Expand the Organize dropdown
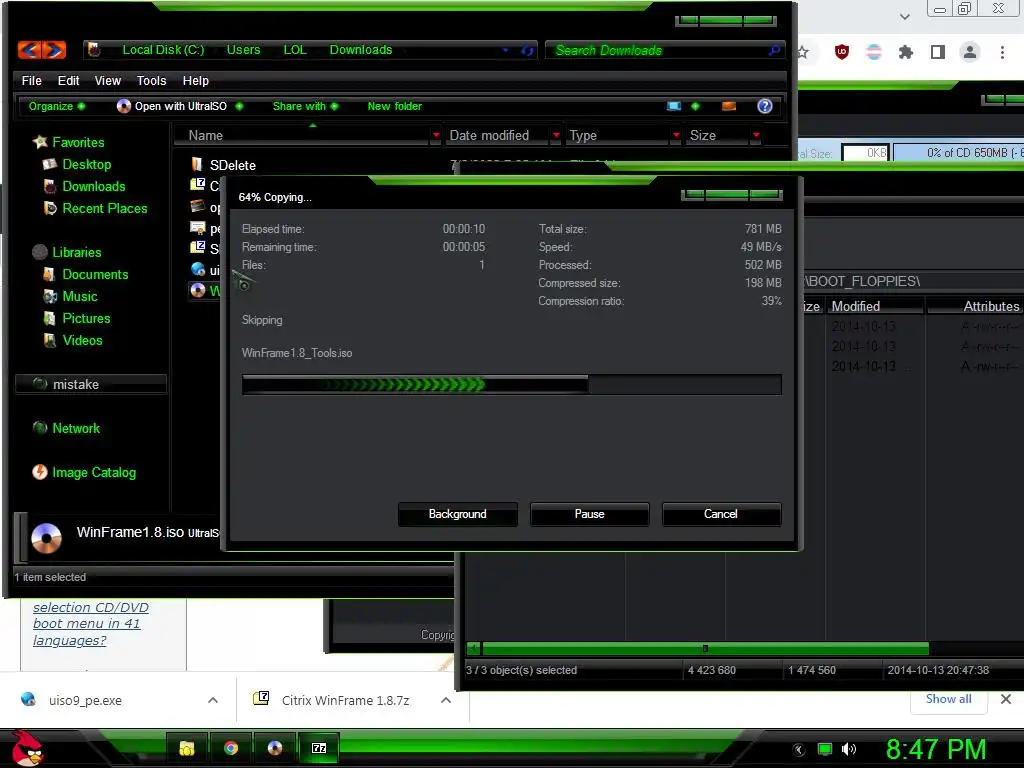 (57, 106)
